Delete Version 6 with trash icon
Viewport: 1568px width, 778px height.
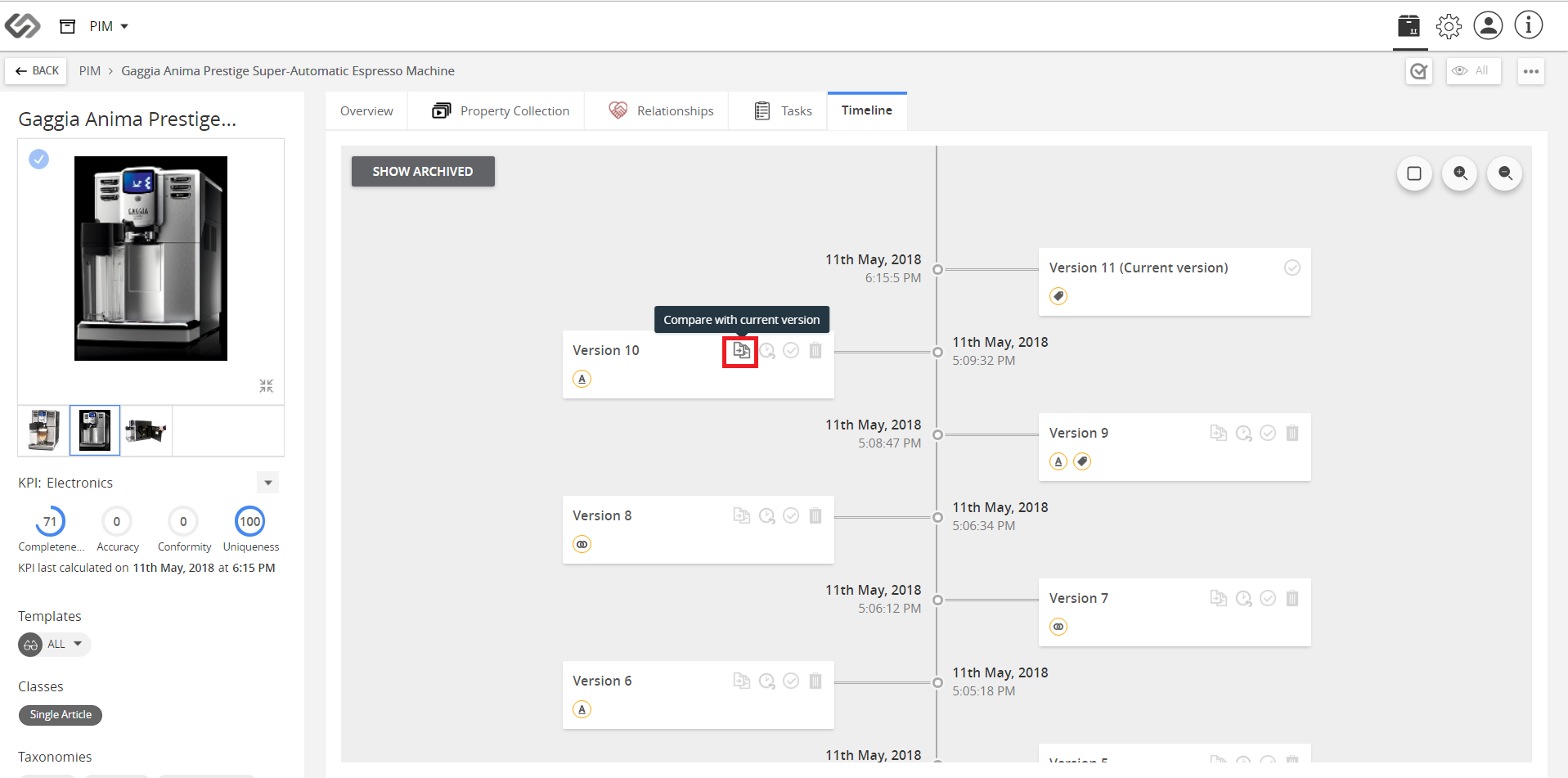(815, 681)
